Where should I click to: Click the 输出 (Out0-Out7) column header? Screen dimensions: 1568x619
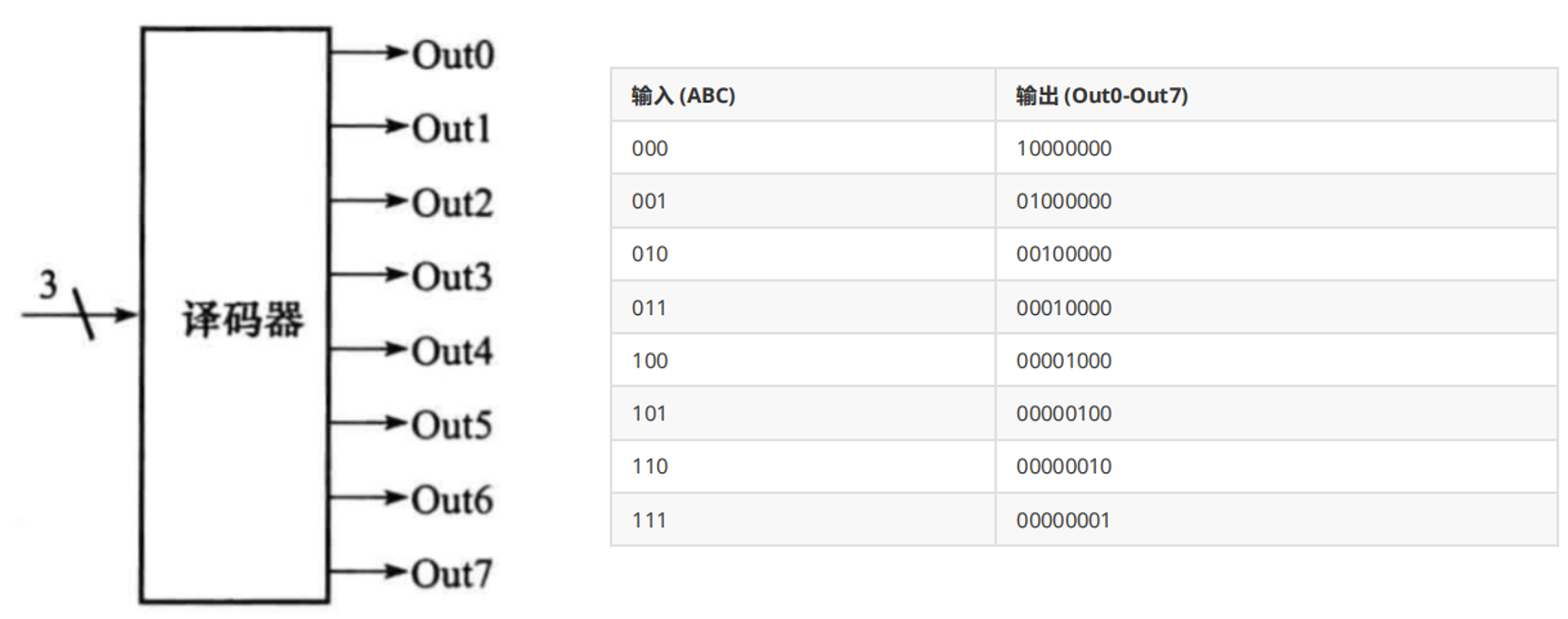tap(1101, 95)
